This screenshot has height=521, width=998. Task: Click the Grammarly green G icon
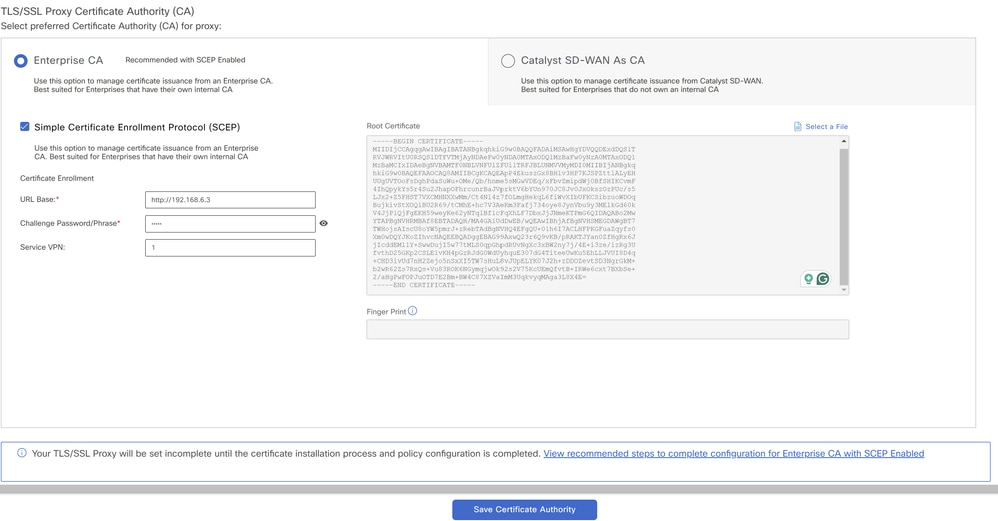click(x=823, y=279)
